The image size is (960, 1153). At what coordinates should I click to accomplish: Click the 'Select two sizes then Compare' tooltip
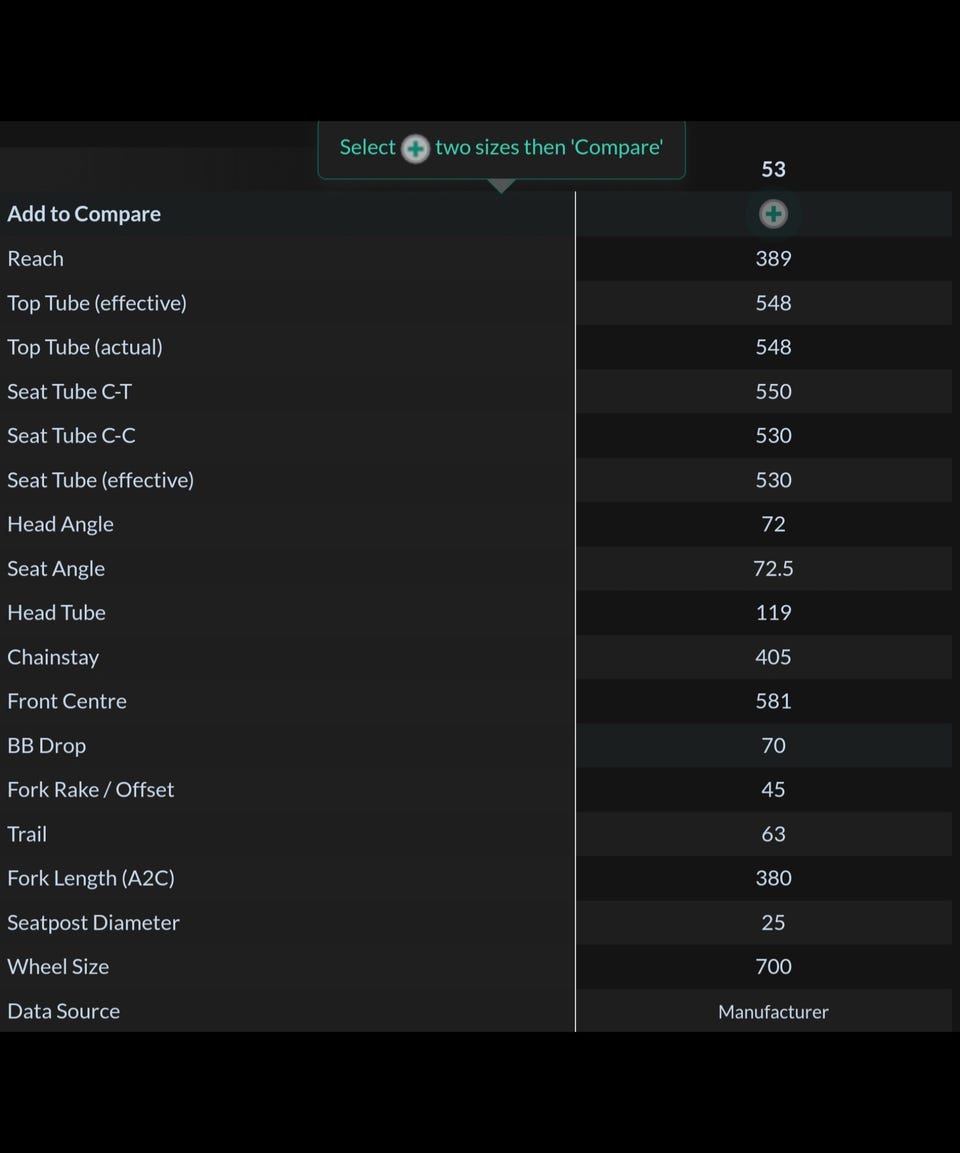point(501,148)
